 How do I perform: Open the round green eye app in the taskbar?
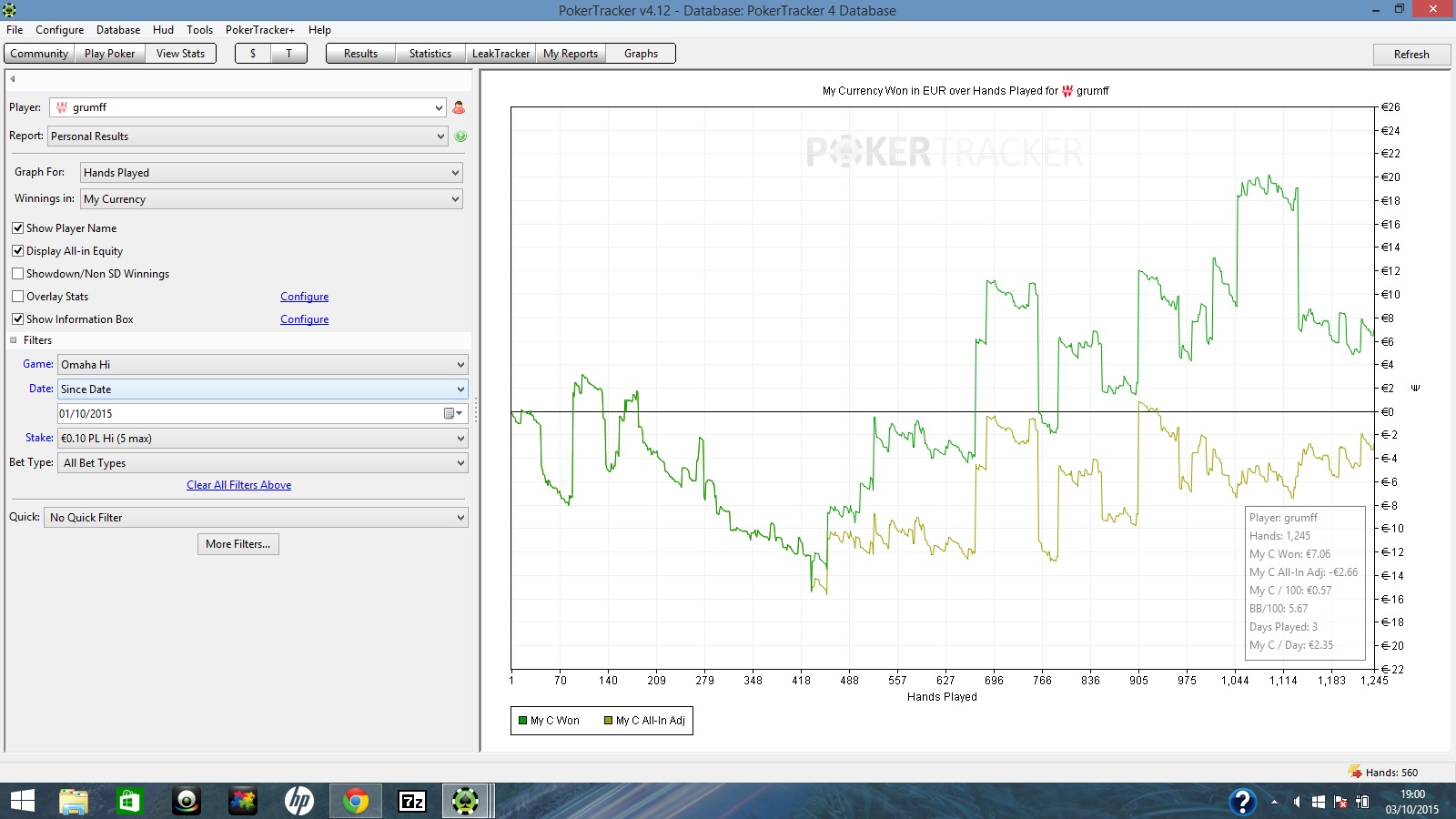[x=187, y=801]
